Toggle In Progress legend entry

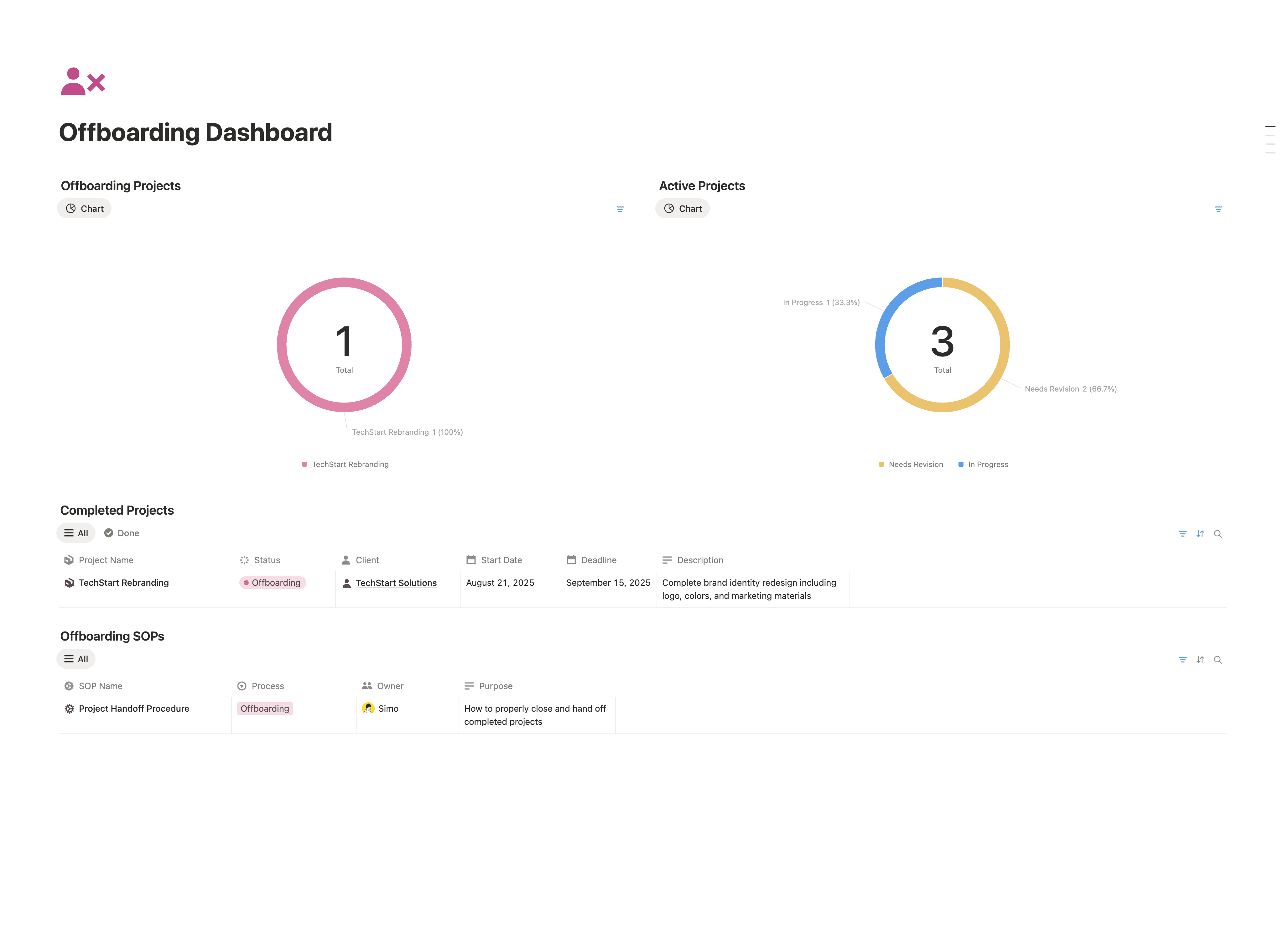tap(983, 464)
